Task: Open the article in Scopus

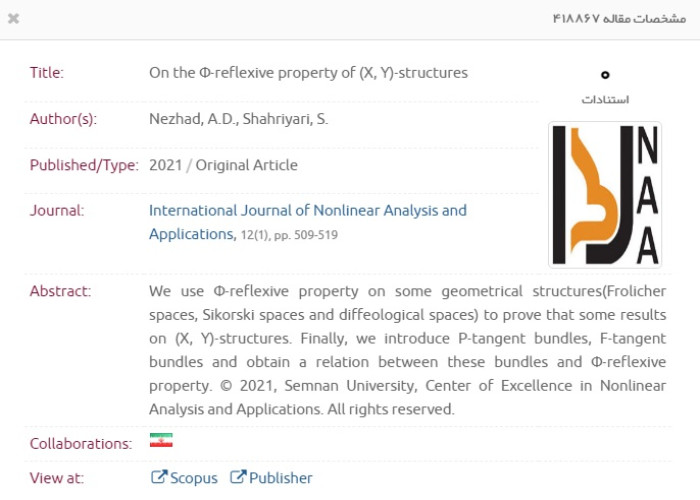Action: [193, 478]
